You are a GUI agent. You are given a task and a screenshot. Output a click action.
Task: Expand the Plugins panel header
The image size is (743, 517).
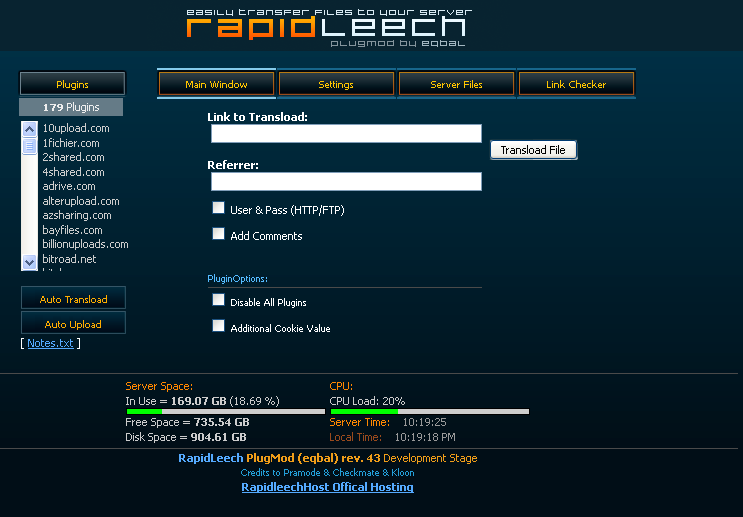tap(72, 84)
